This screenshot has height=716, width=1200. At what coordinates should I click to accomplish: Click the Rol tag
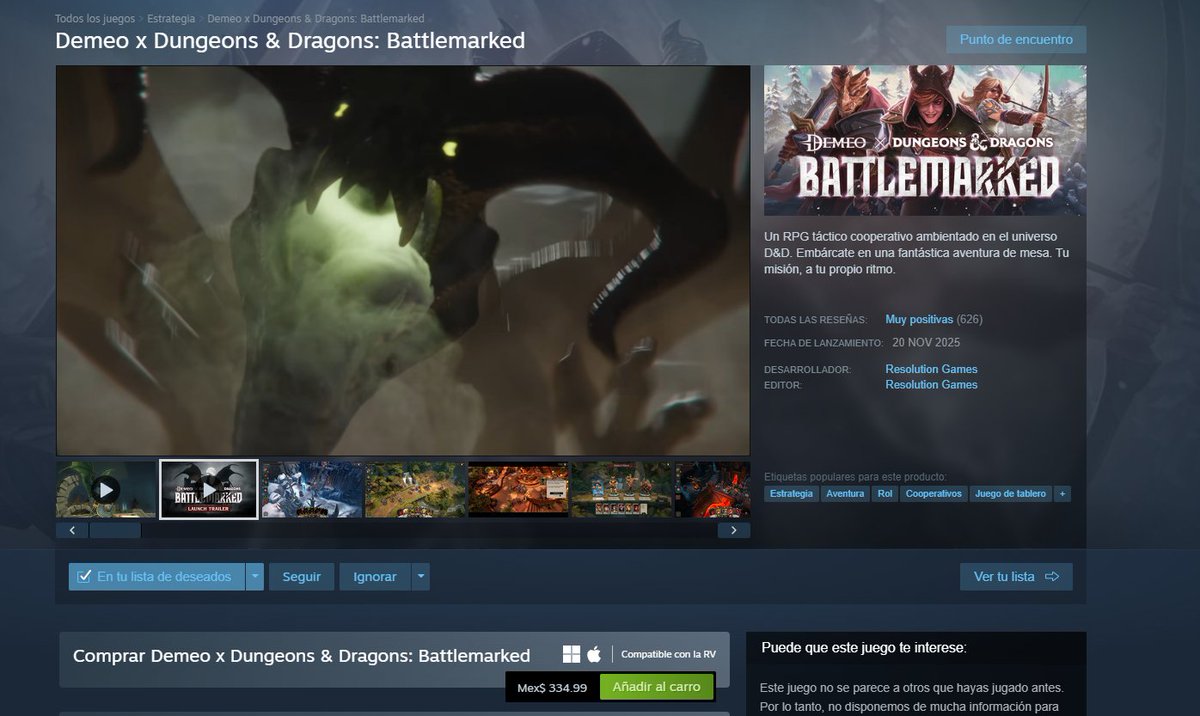tap(884, 494)
